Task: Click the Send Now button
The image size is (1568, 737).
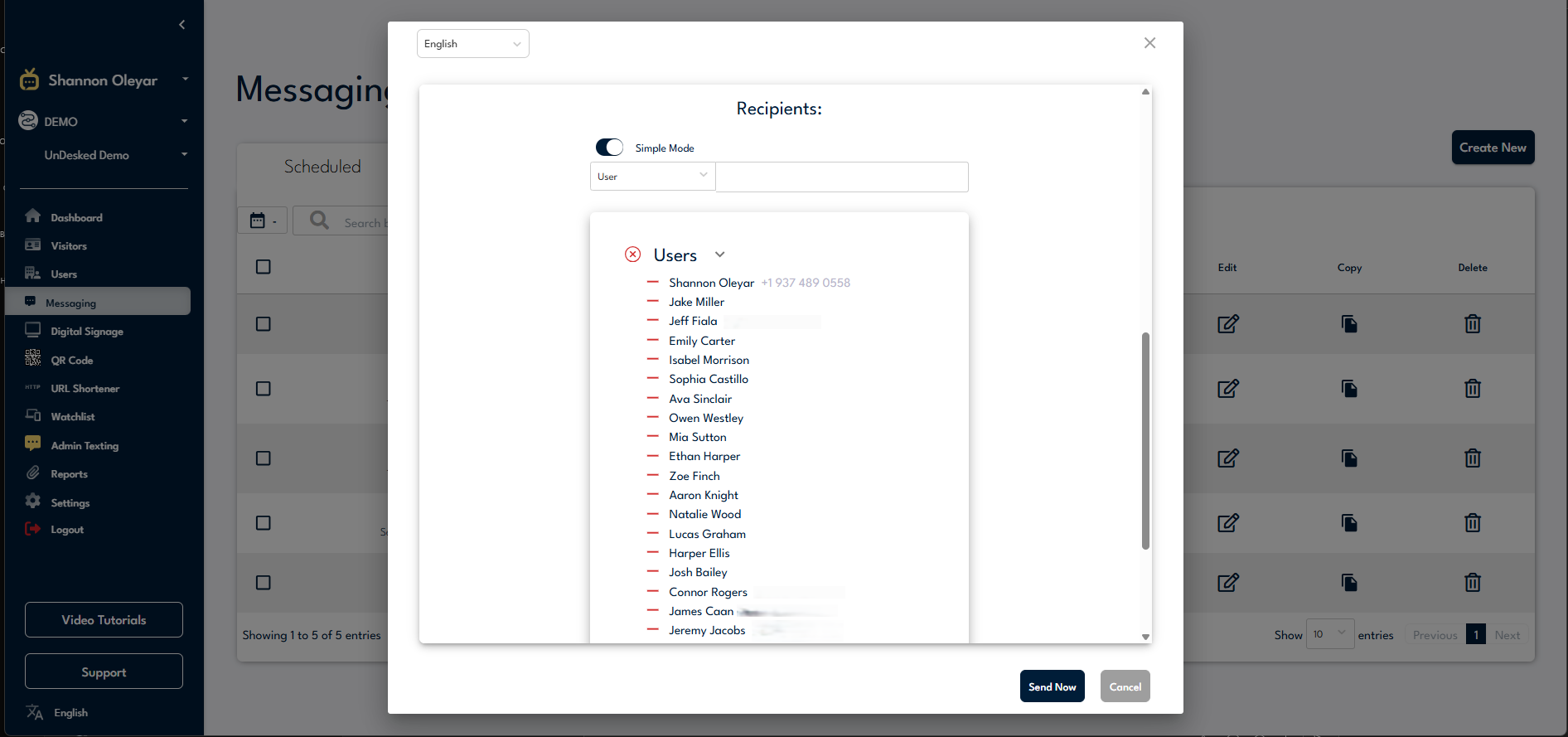Action: click(1052, 686)
